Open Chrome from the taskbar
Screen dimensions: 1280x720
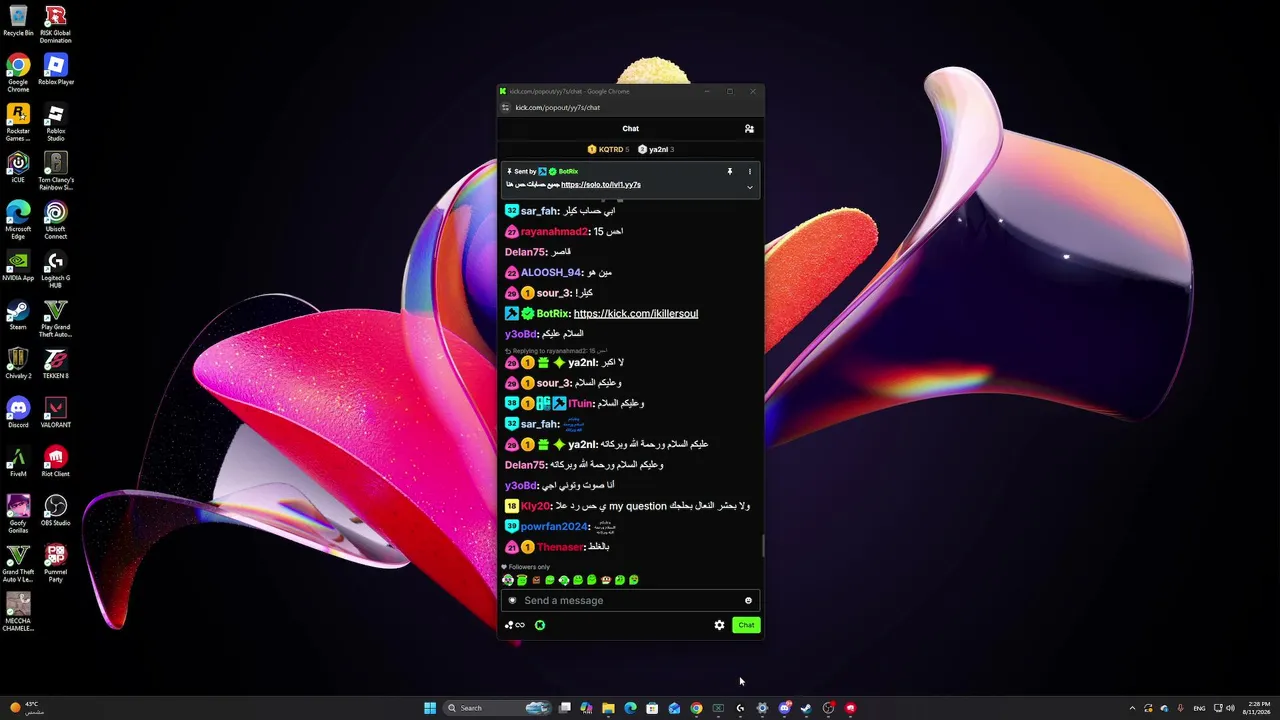tap(696, 708)
